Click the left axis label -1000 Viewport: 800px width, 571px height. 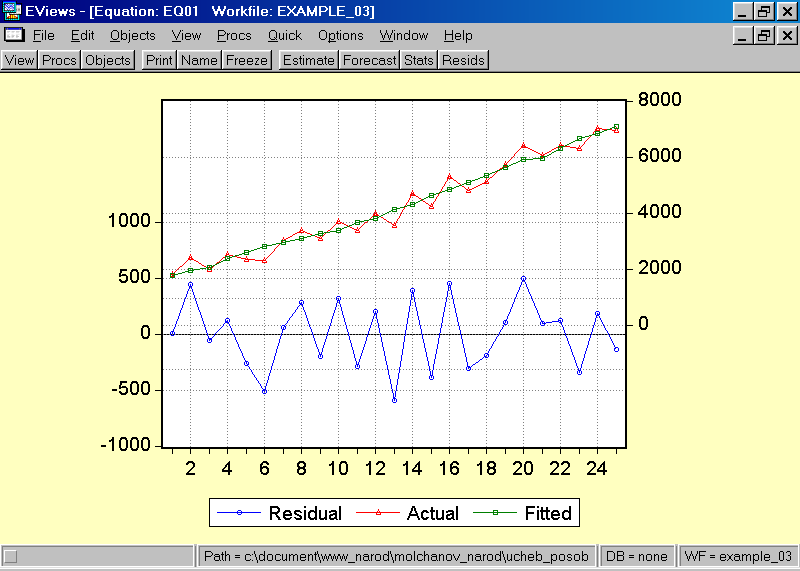[x=126, y=445]
